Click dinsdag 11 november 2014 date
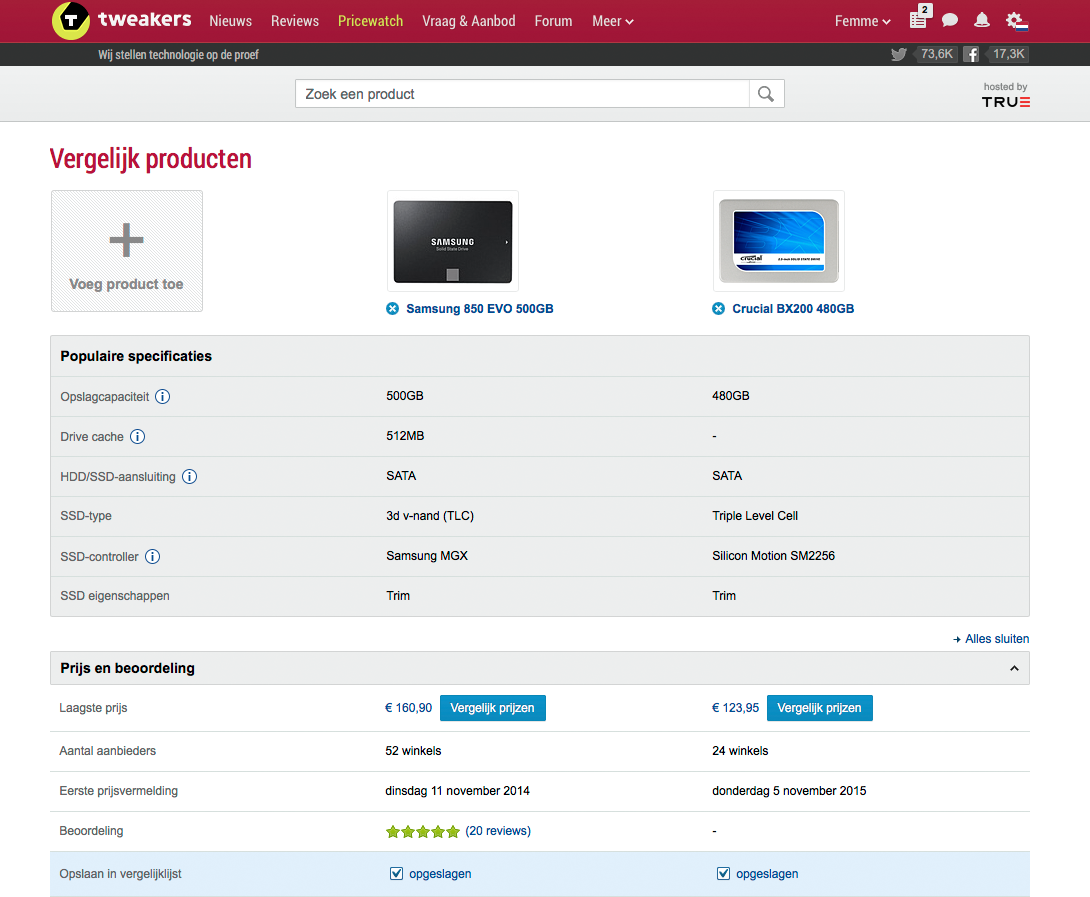This screenshot has height=897, width=1090. coord(457,791)
